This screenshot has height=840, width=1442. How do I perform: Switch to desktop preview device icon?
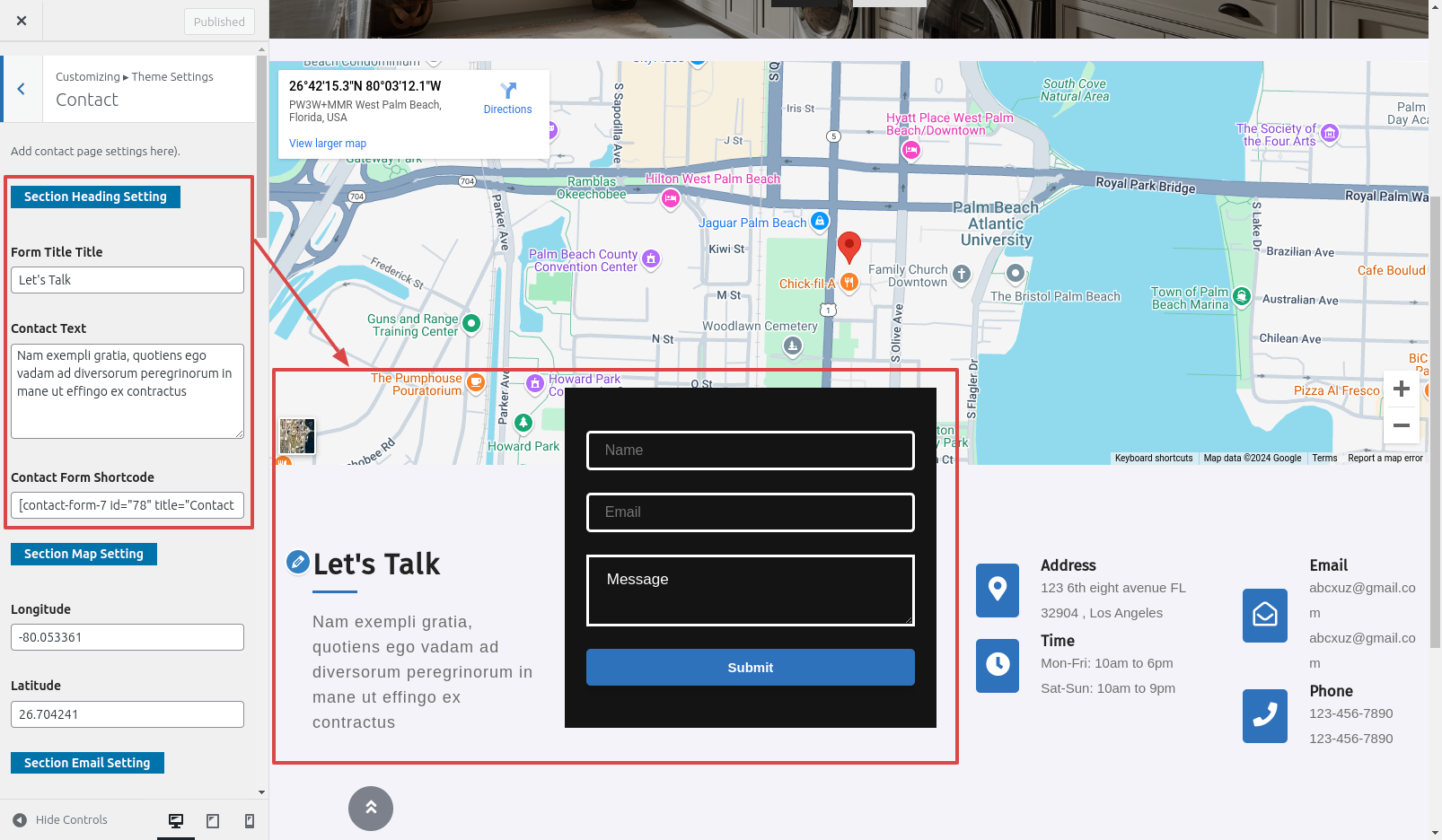point(176,820)
